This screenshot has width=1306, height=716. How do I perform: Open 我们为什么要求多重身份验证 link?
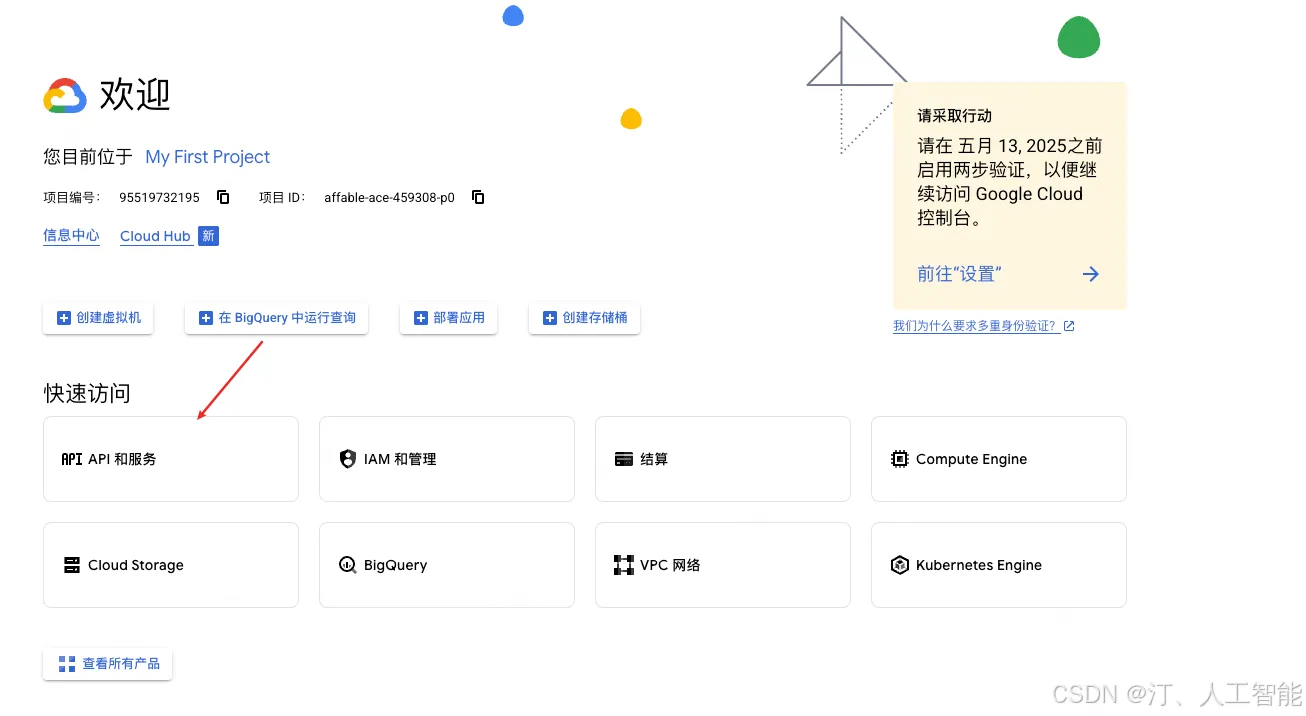[976, 326]
